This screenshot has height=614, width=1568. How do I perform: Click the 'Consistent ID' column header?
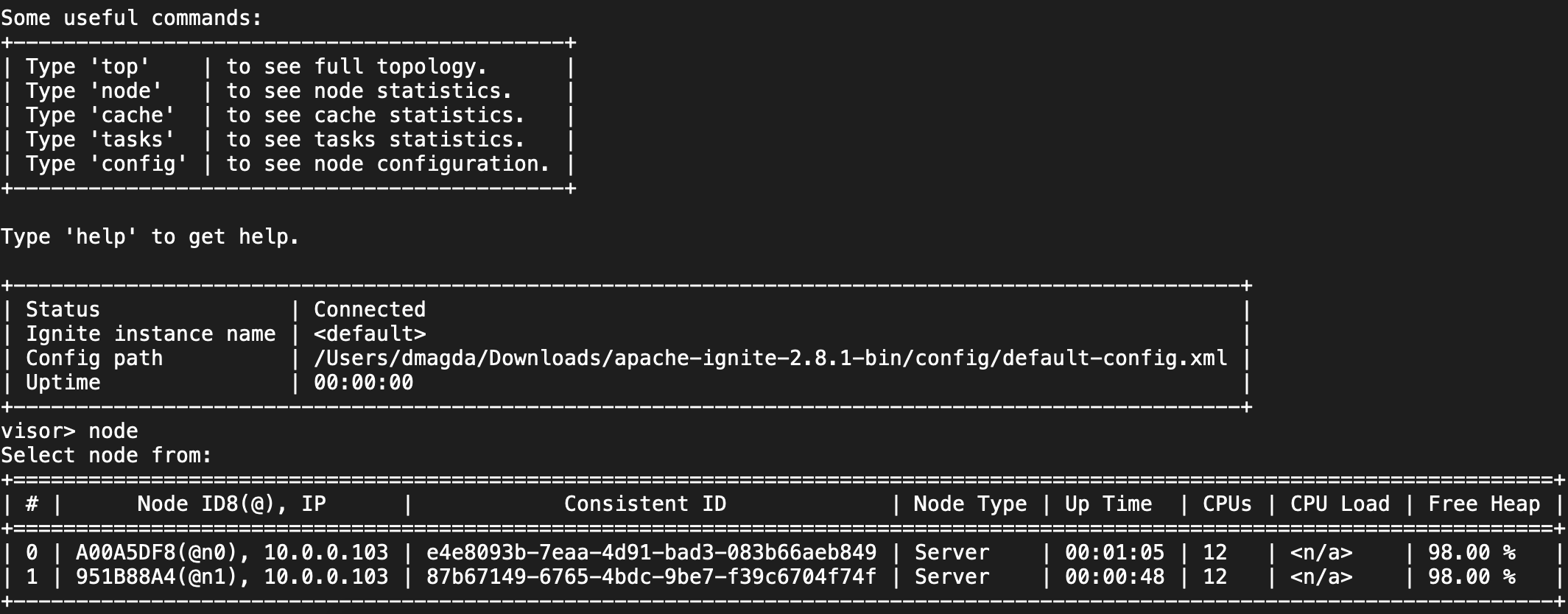coord(645,504)
